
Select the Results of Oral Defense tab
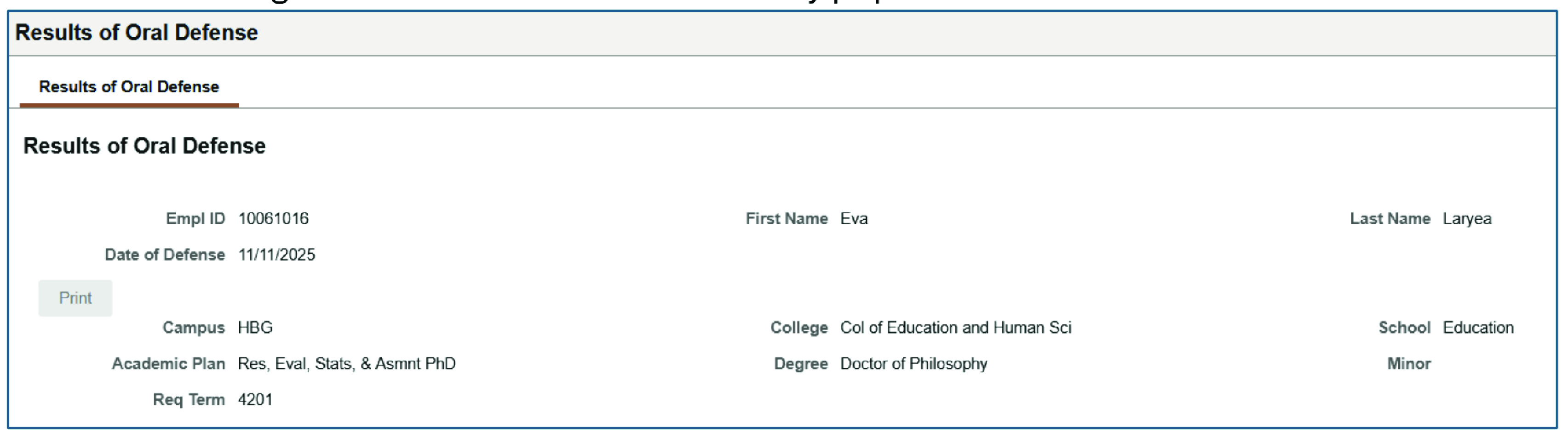tap(129, 87)
